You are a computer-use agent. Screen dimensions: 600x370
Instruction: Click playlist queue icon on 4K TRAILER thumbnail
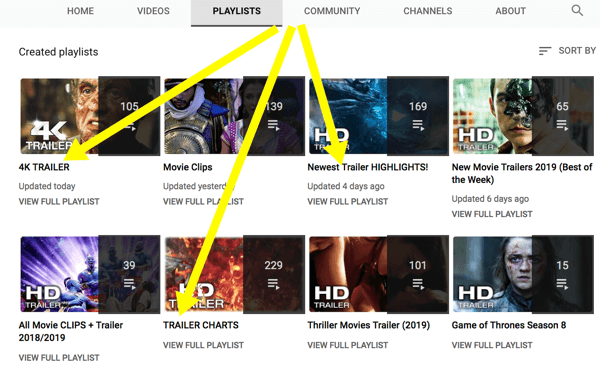(x=129, y=126)
